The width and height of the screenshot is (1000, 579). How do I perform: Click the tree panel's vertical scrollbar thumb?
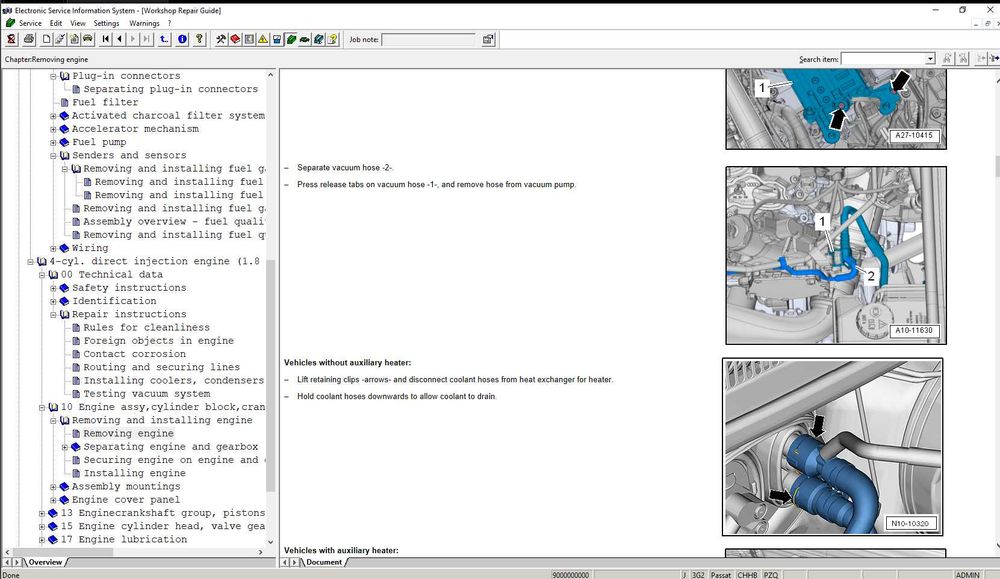(x=270, y=375)
